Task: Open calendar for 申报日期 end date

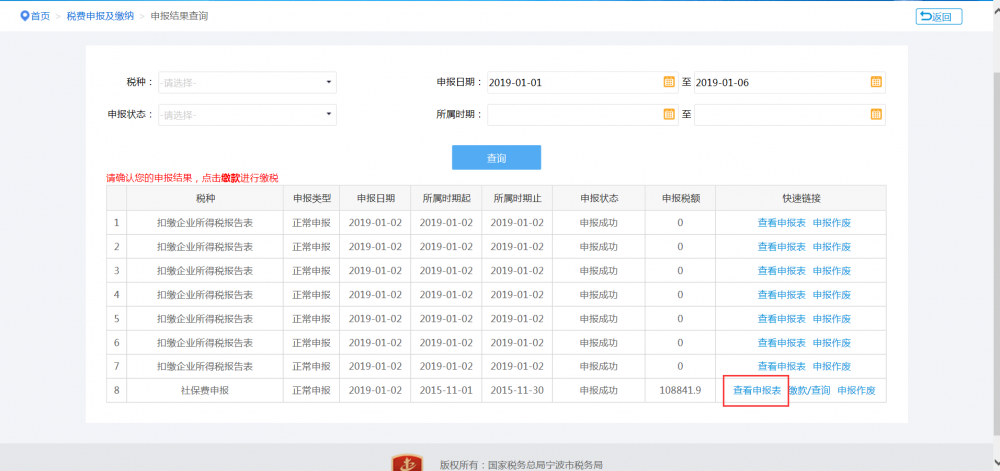Action: (x=876, y=82)
